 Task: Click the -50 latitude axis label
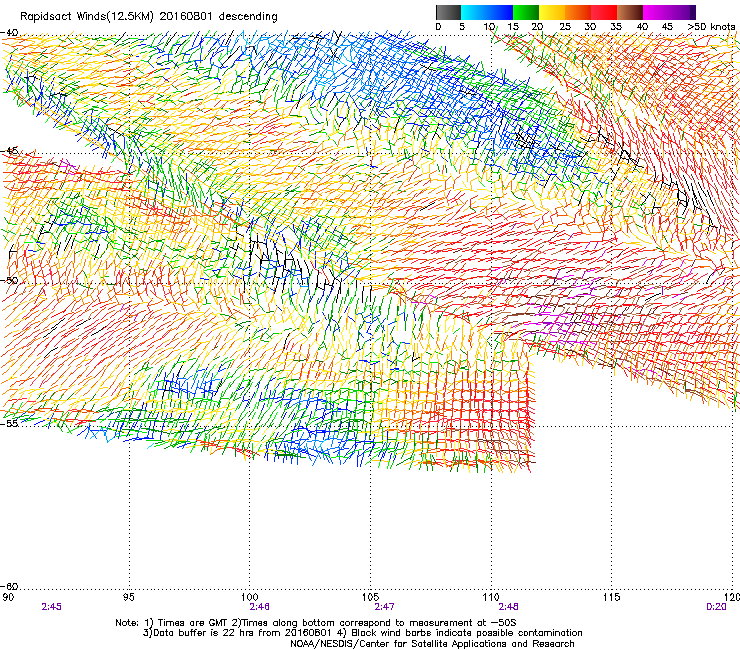click(x=9, y=280)
